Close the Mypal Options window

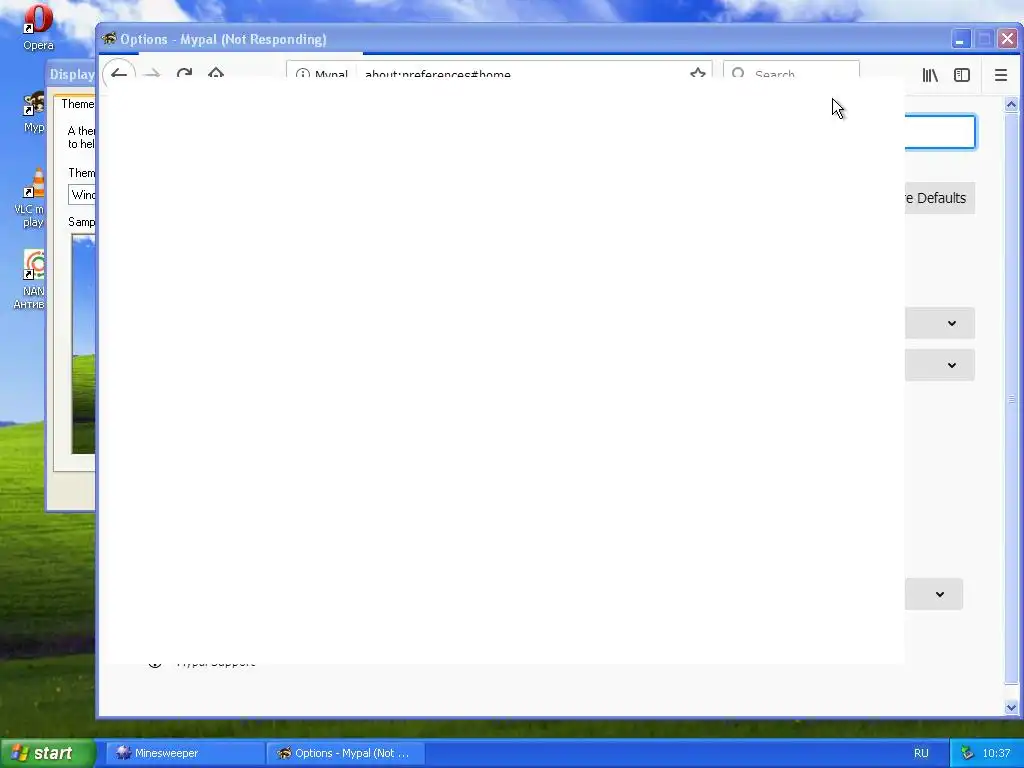coord(1007,39)
